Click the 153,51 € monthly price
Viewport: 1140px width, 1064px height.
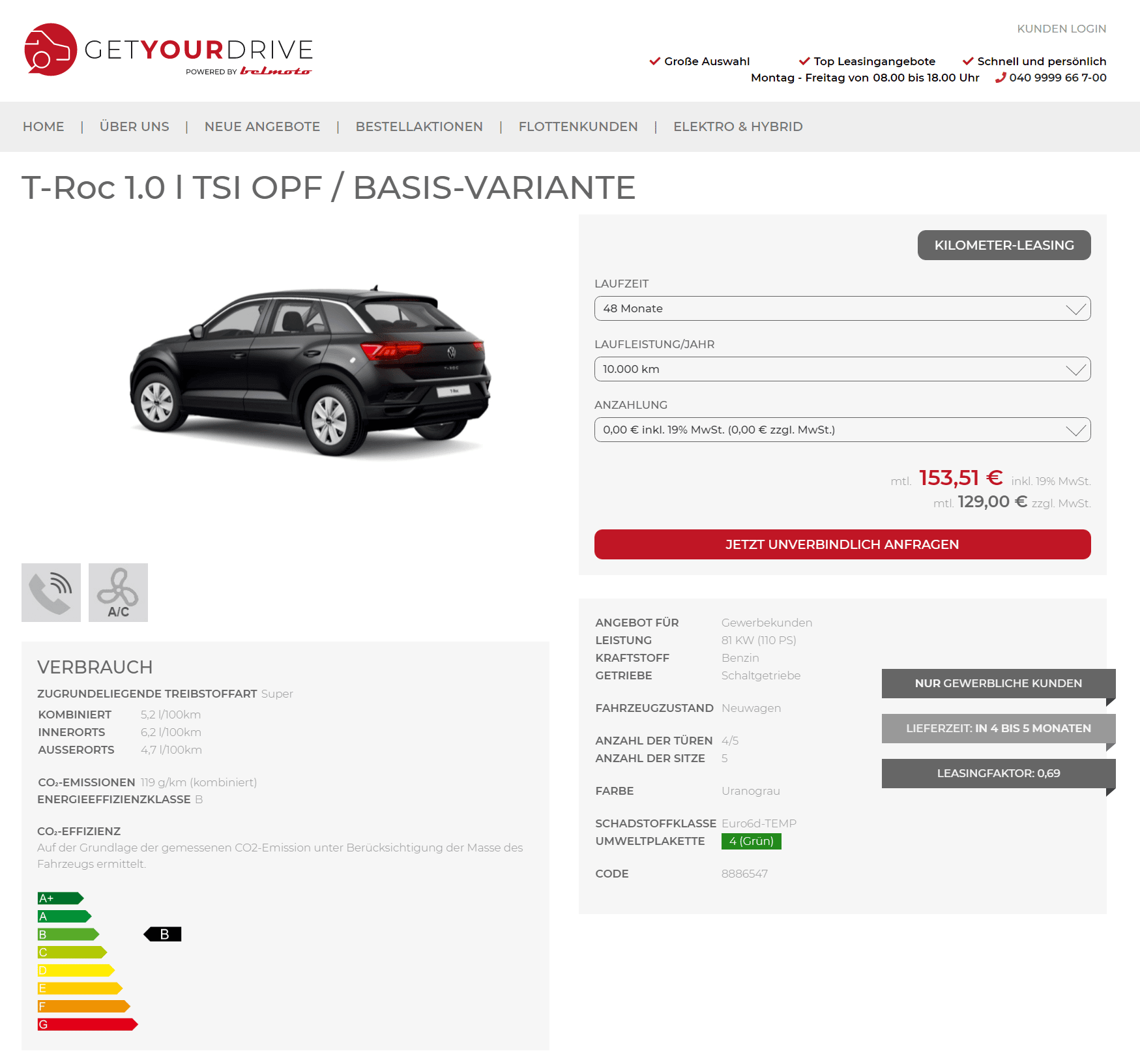coord(961,478)
